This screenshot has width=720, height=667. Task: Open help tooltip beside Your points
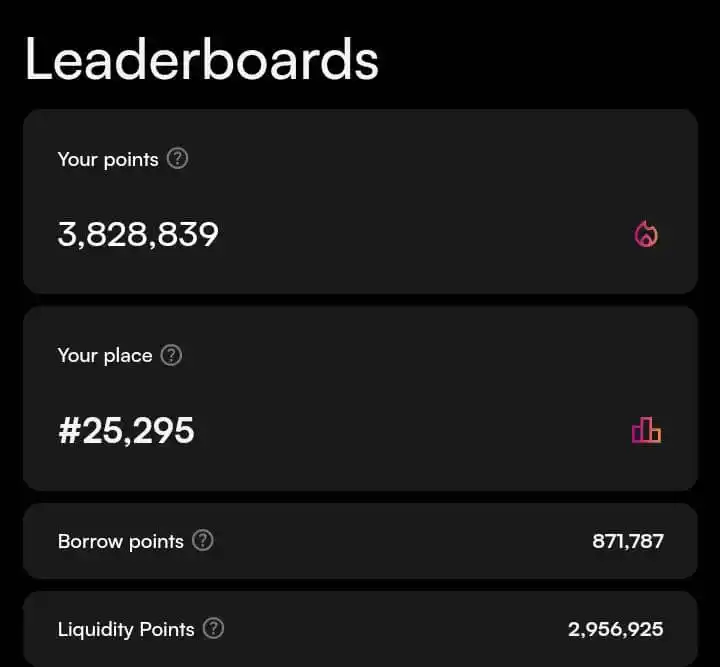pos(177,158)
